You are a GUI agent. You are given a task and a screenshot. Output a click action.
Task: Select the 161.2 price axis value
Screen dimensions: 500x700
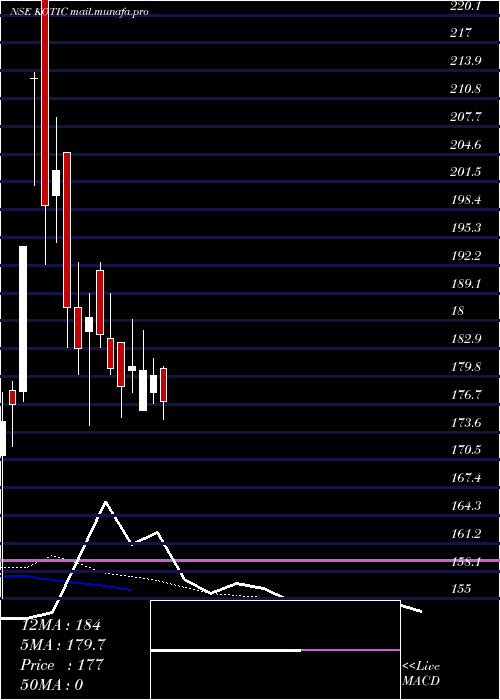coord(465,533)
